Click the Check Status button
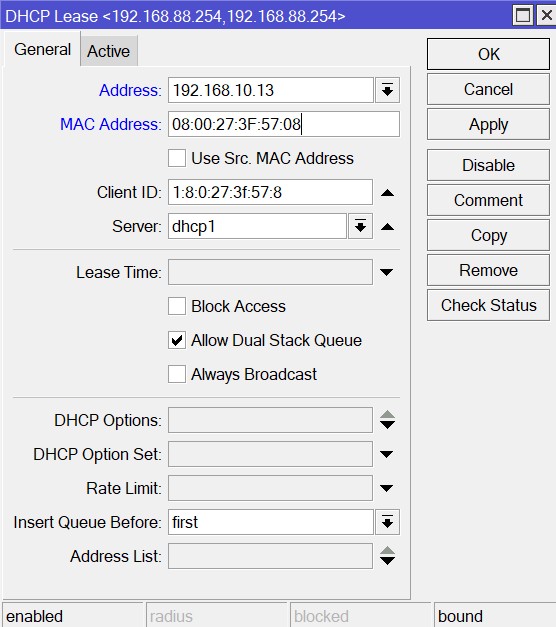Screen dimensions: 556x627 [x=488, y=306]
